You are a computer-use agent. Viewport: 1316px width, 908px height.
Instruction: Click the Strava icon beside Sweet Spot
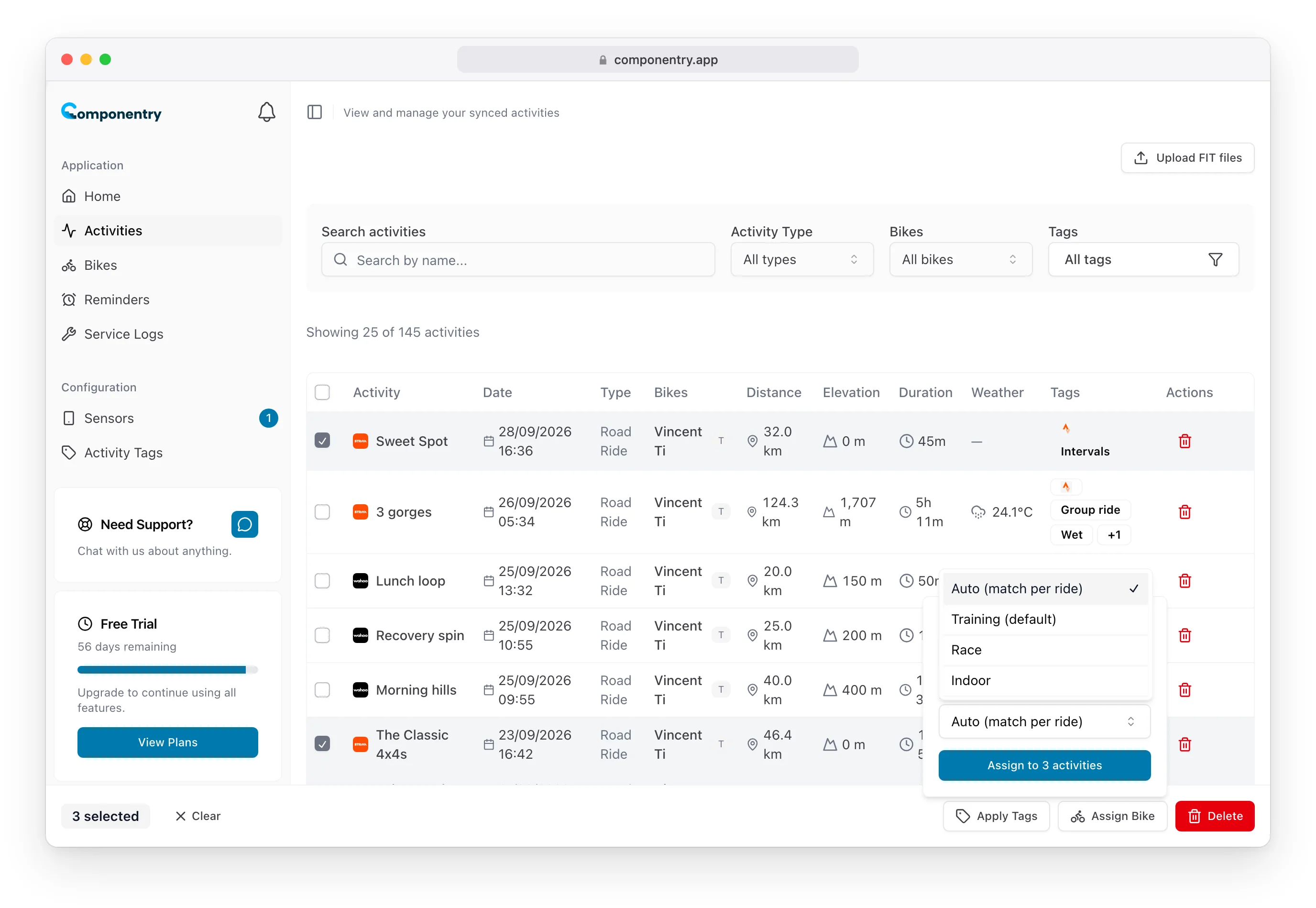361,441
